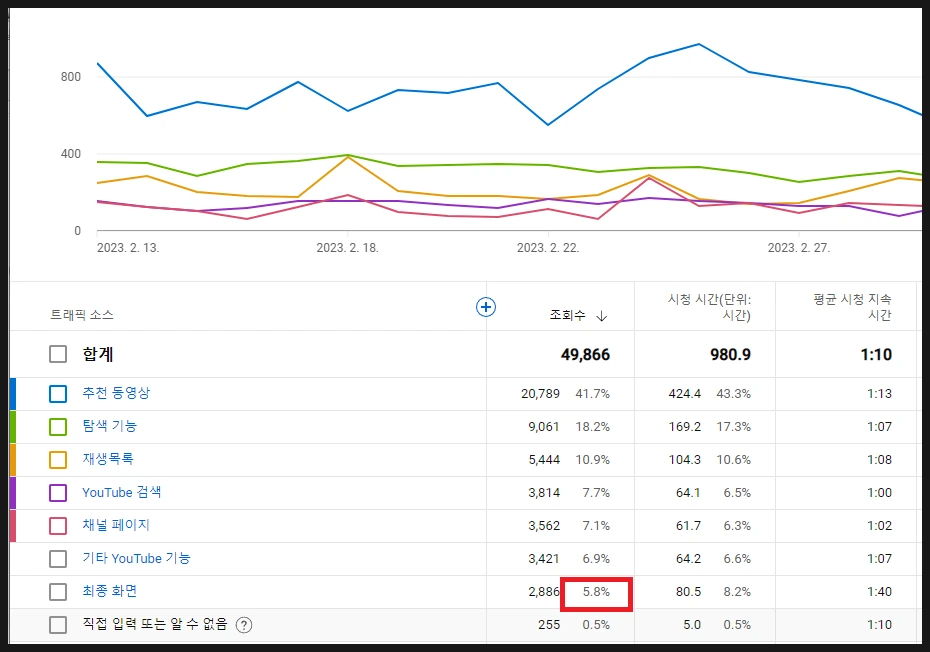Screen dimensions: 930x652
Task: Click the views value 5,444
Action: (544, 460)
